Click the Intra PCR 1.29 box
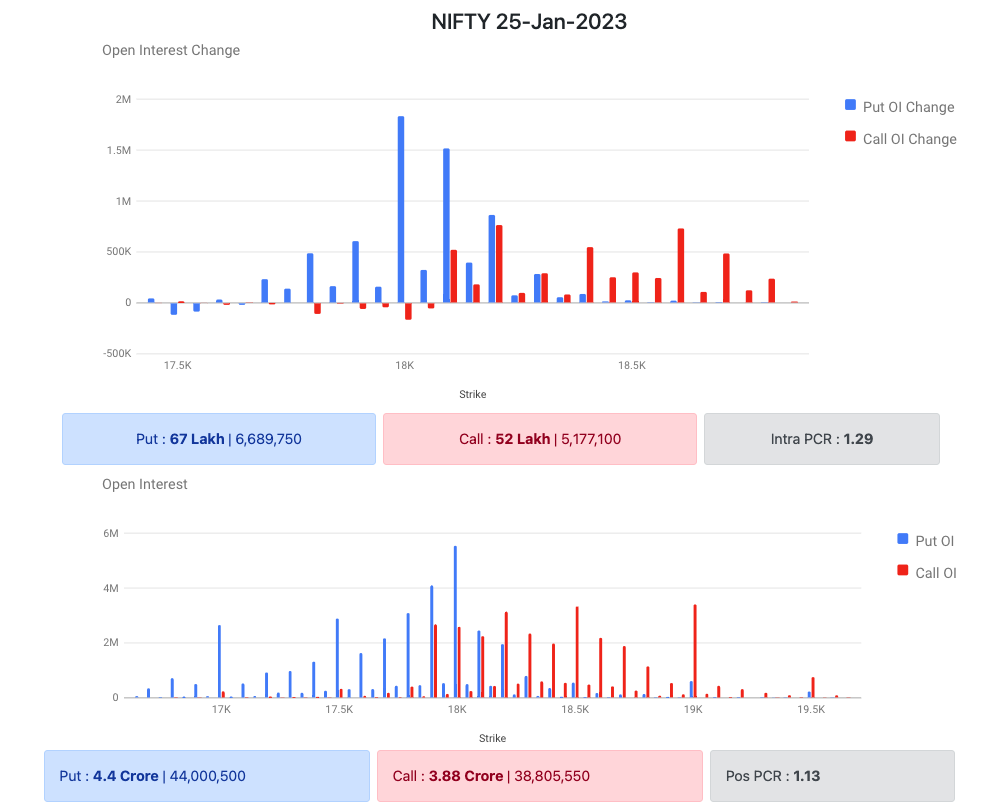 pyautogui.click(x=821, y=439)
